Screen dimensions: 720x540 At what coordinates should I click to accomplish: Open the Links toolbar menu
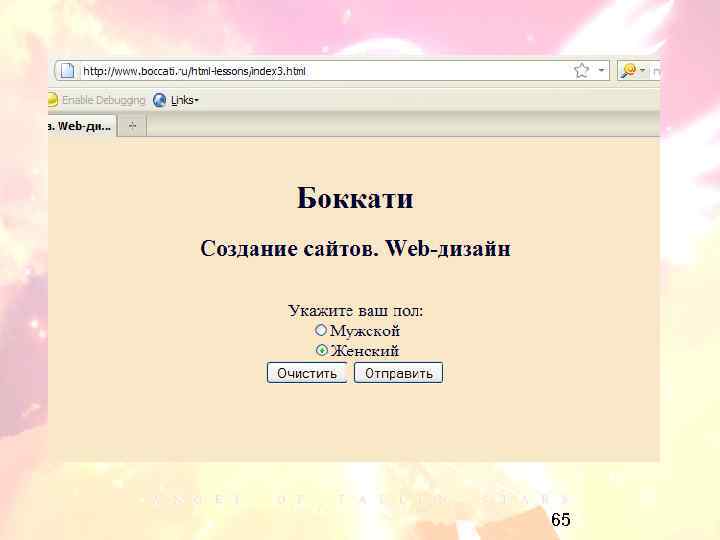click(185, 100)
